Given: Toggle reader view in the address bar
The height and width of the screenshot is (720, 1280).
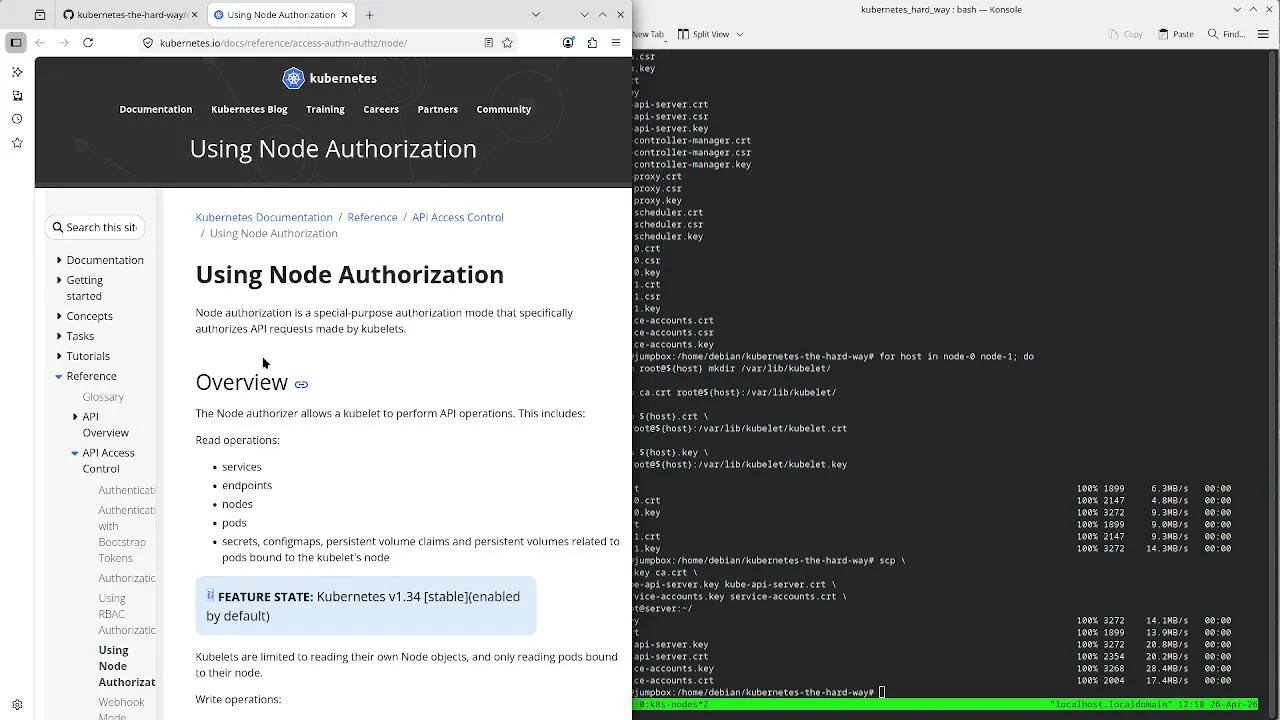Looking at the screenshot, I should tap(488, 43).
